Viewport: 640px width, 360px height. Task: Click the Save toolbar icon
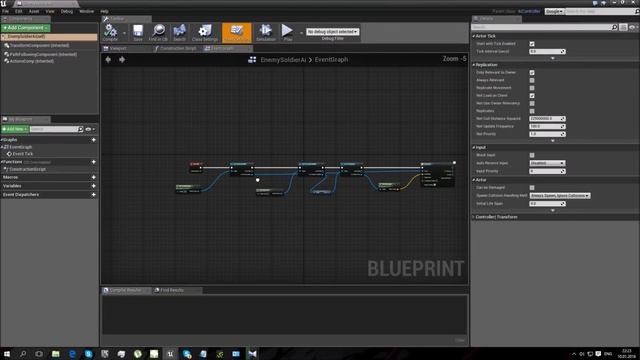pos(138,32)
